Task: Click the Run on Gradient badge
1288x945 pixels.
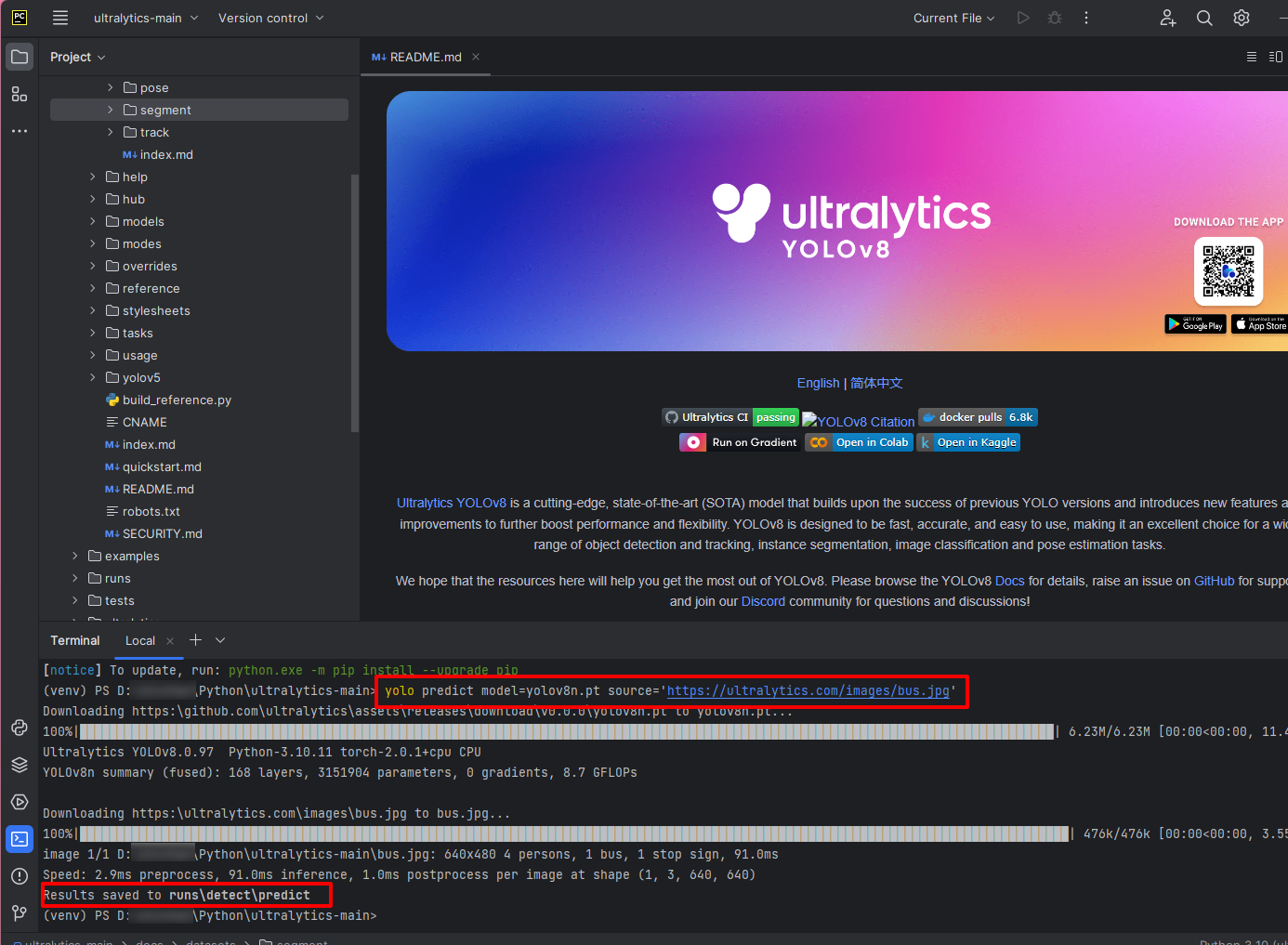Action: [741, 442]
